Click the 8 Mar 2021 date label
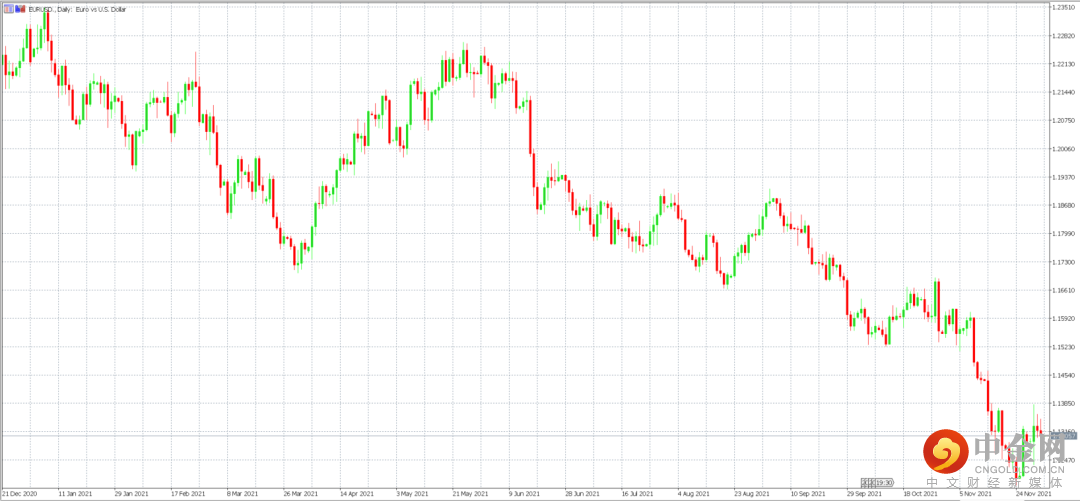Viewport: 1080px width, 501px height. [x=242, y=494]
